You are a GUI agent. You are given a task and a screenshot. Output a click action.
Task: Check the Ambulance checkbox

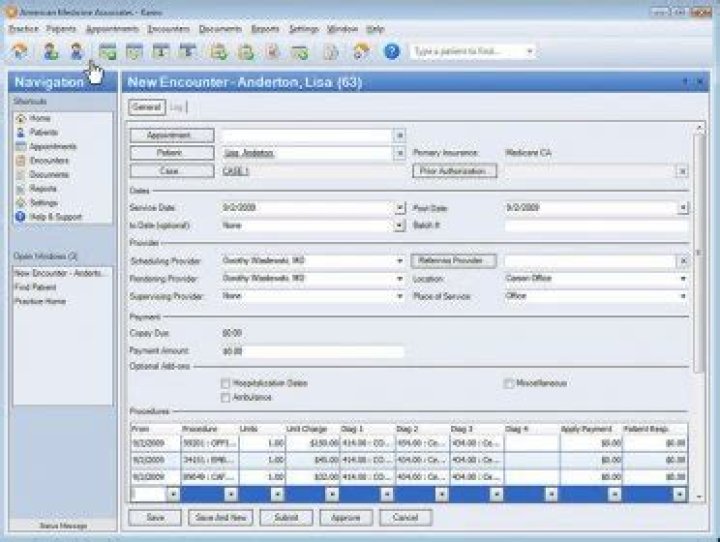point(225,397)
